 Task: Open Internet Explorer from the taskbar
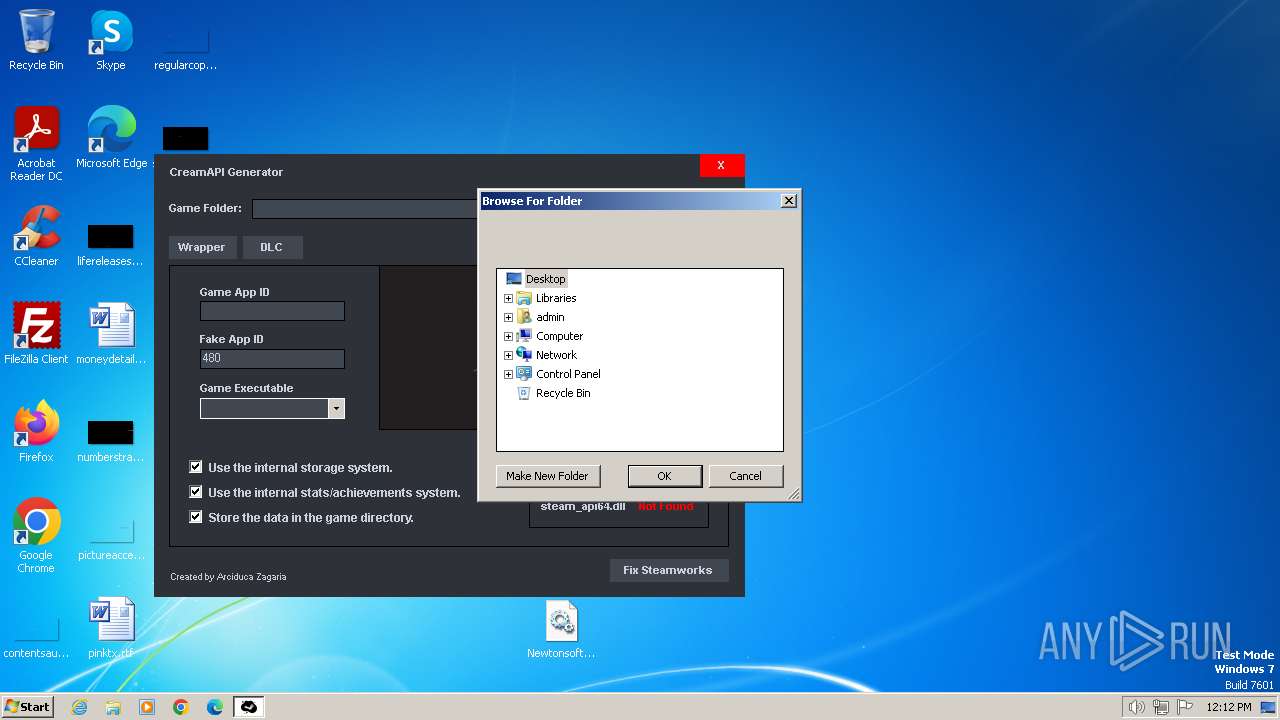(x=79, y=707)
